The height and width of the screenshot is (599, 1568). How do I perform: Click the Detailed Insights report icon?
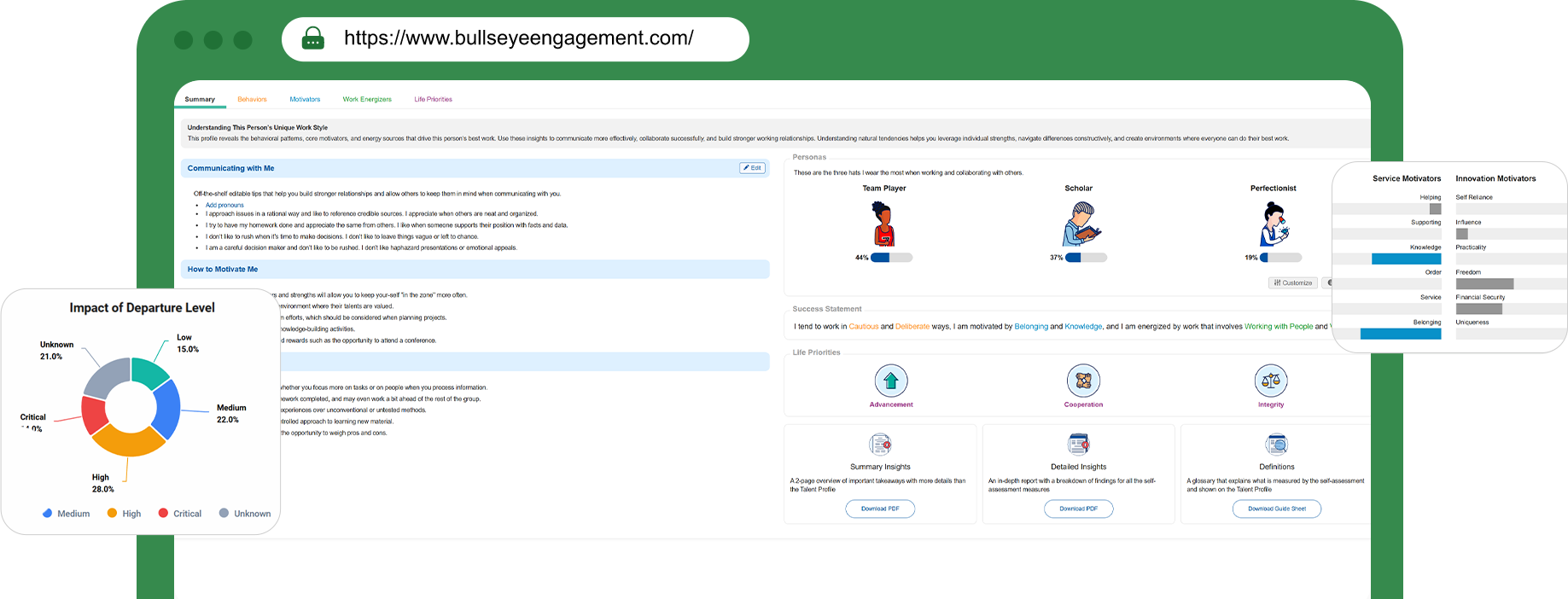(1079, 445)
